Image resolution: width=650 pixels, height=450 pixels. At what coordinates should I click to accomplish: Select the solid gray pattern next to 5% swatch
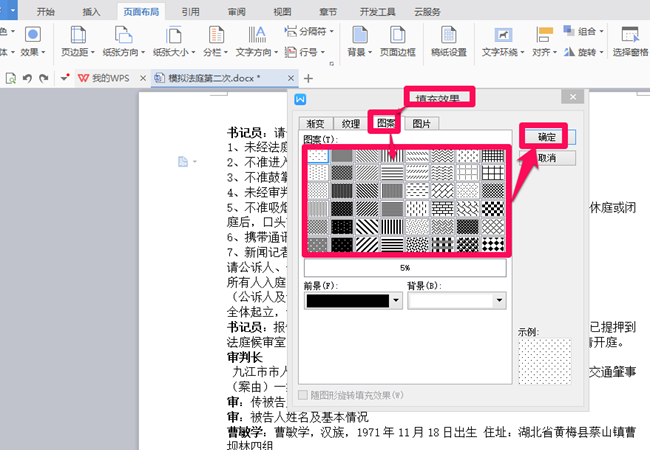[342, 156]
